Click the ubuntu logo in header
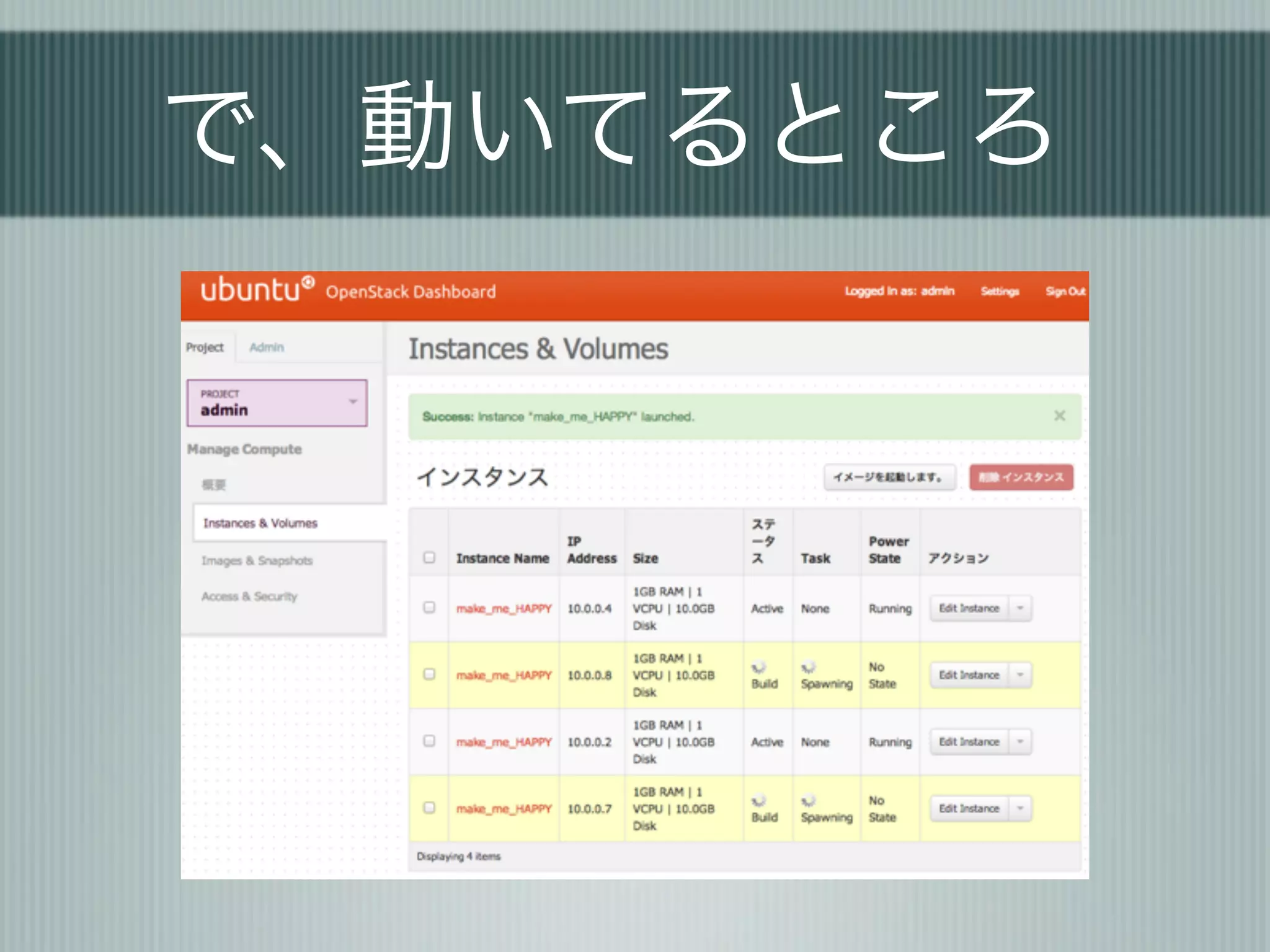 click(x=257, y=290)
